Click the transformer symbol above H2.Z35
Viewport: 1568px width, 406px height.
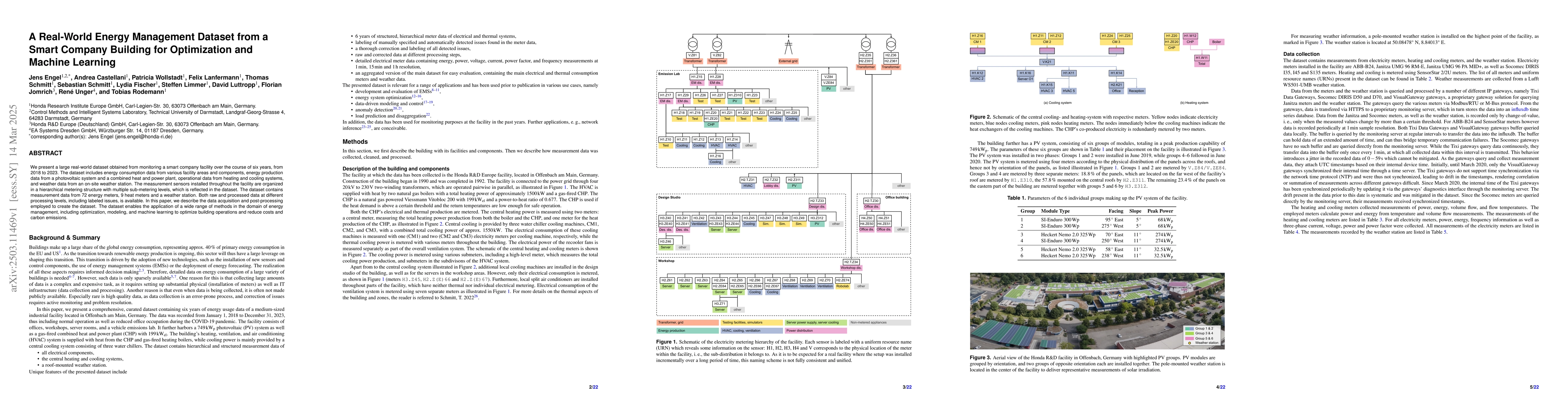[866, 44]
